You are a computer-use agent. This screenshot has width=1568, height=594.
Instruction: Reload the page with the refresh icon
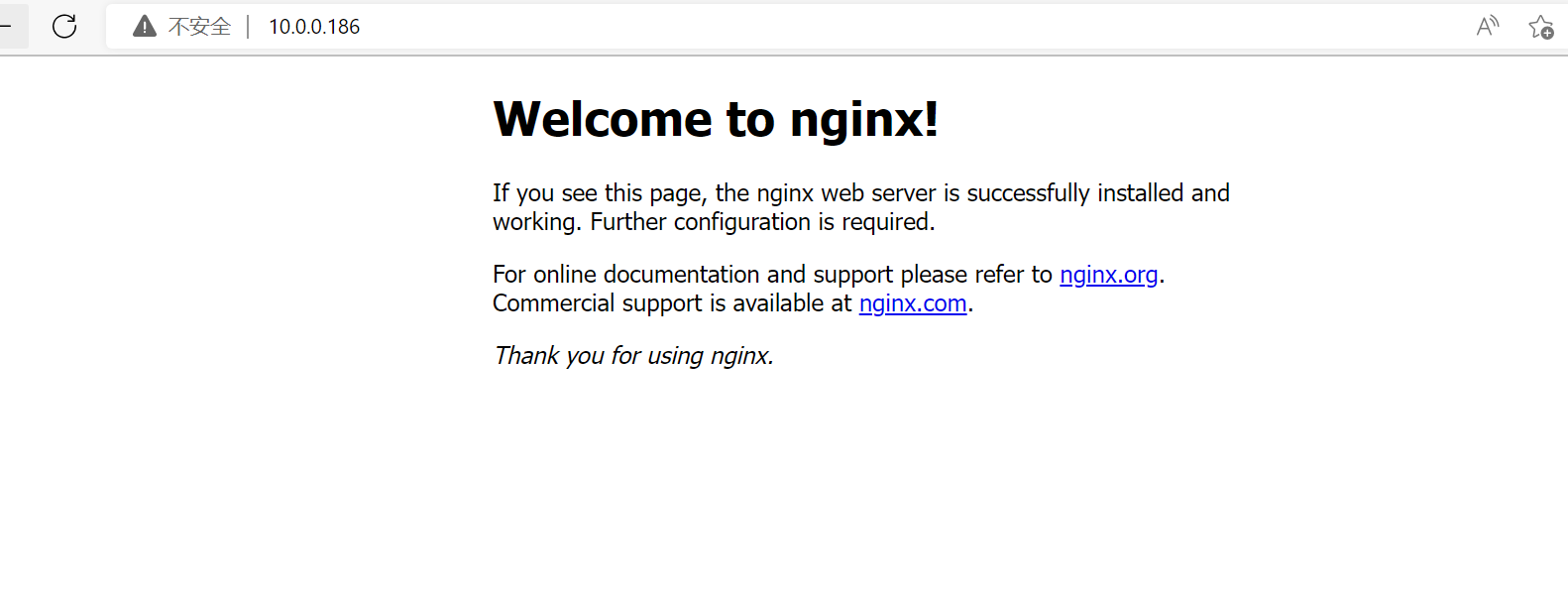pyautogui.click(x=64, y=27)
